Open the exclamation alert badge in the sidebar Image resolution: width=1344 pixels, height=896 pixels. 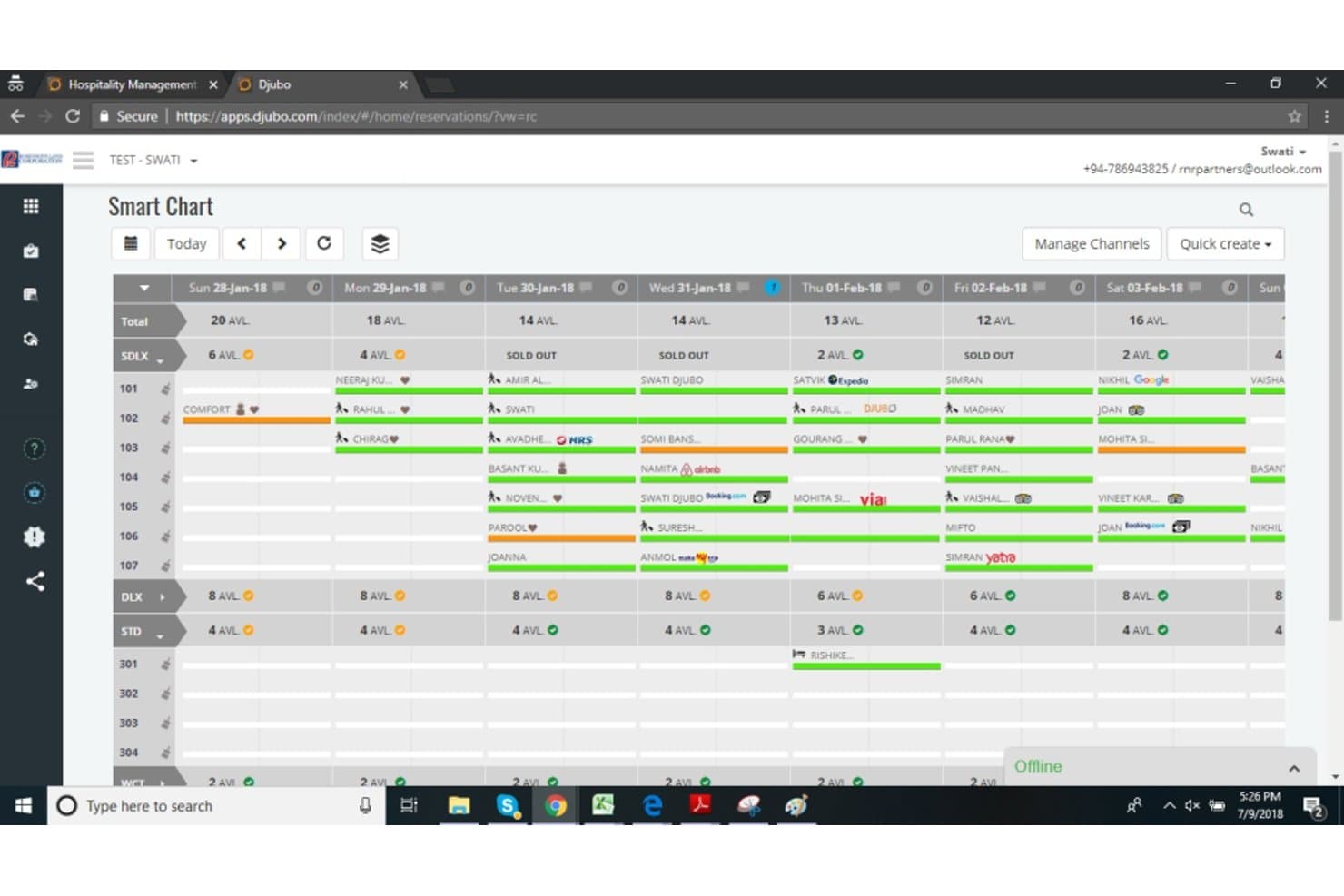[x=34, y=537]
